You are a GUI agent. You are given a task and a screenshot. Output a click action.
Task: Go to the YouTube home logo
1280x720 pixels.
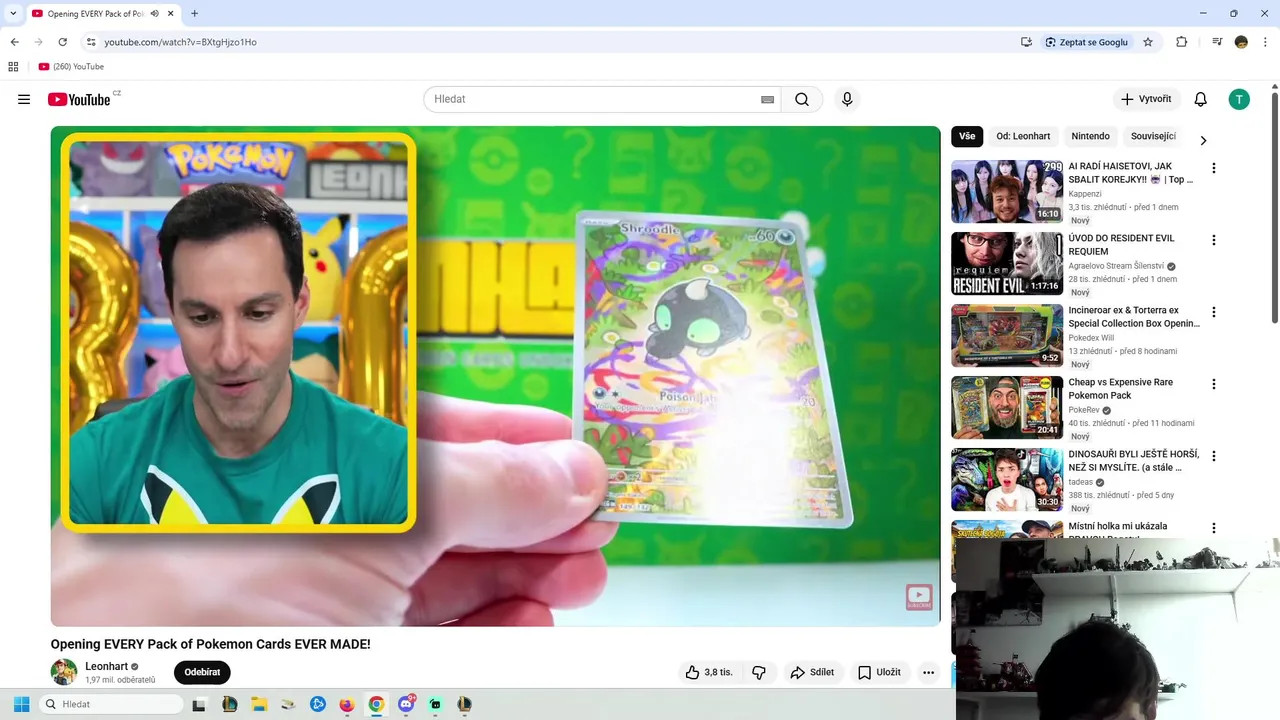click(79, 99)
